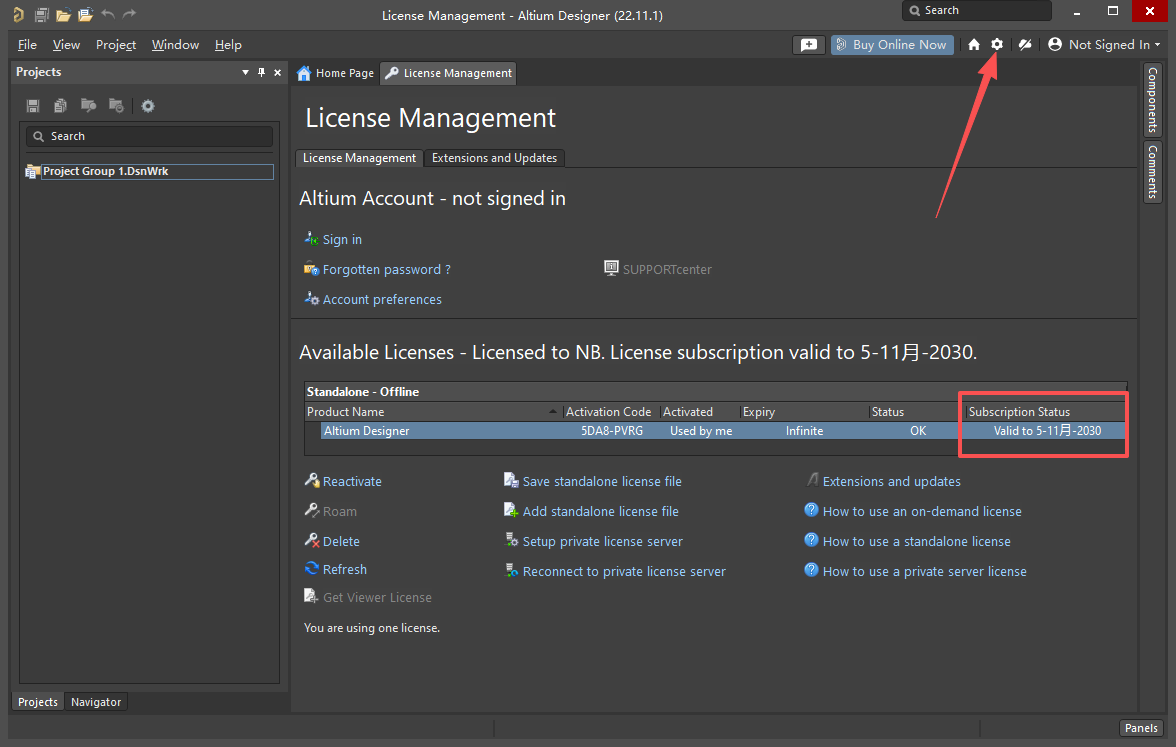
Task: Click Add standalone license file link
Action: click(x=600, y=511)
